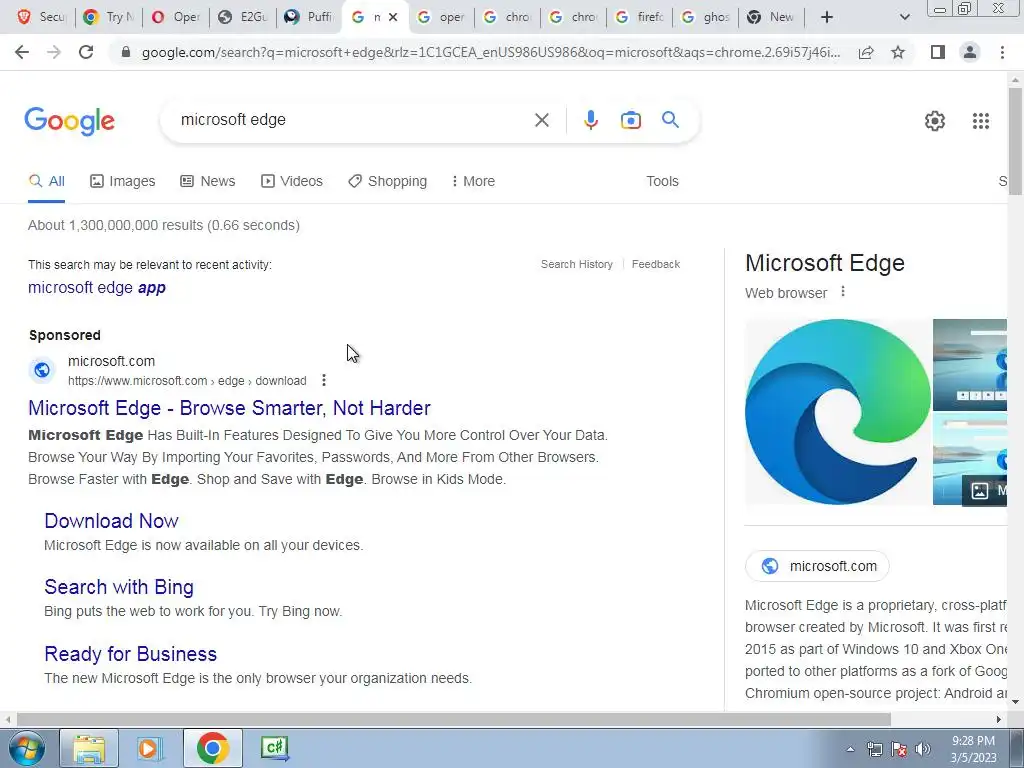Open the microsoft edge app suggestion

tap(97, 287)
